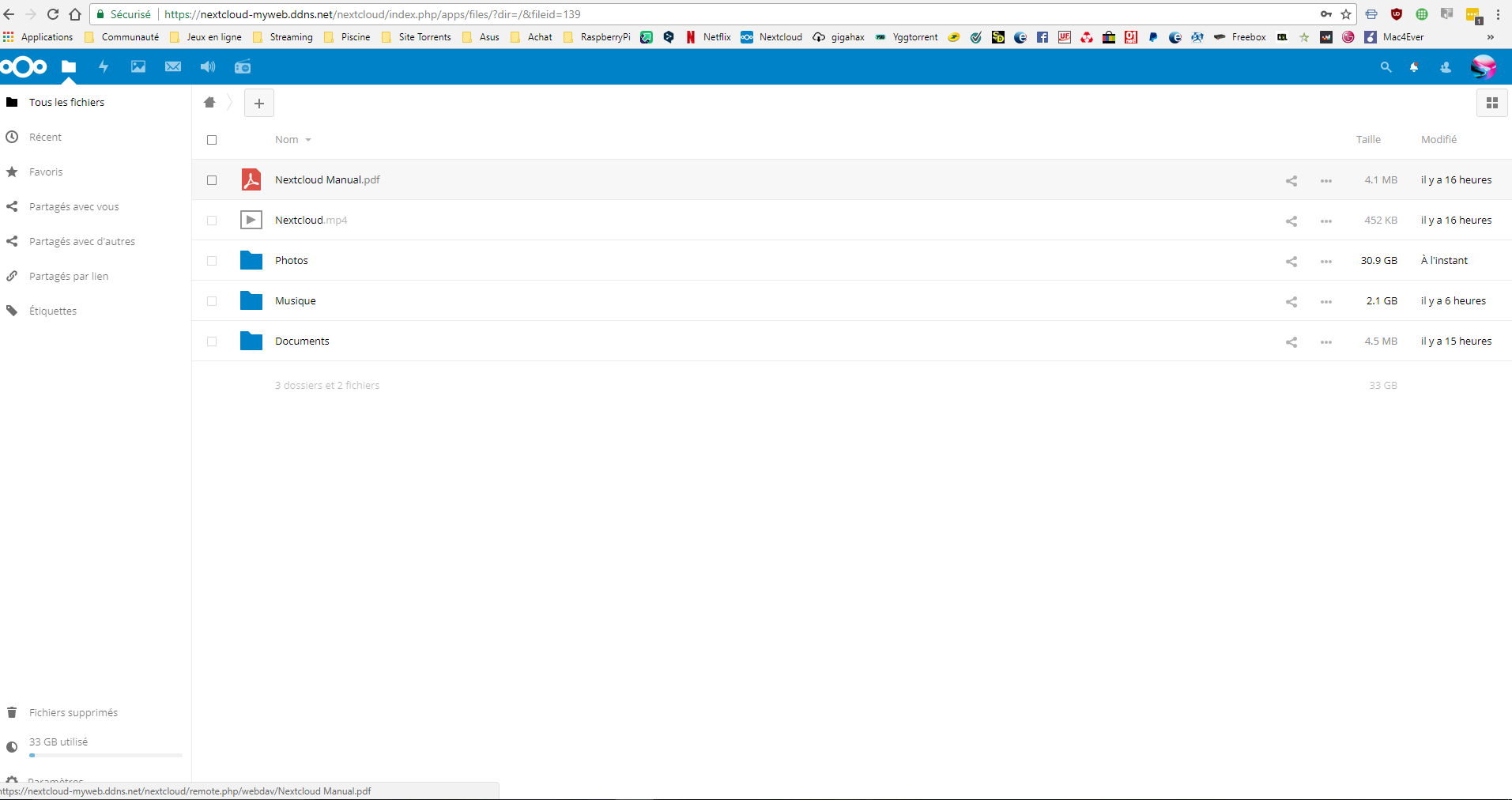Open the Radio app icon

243,67
